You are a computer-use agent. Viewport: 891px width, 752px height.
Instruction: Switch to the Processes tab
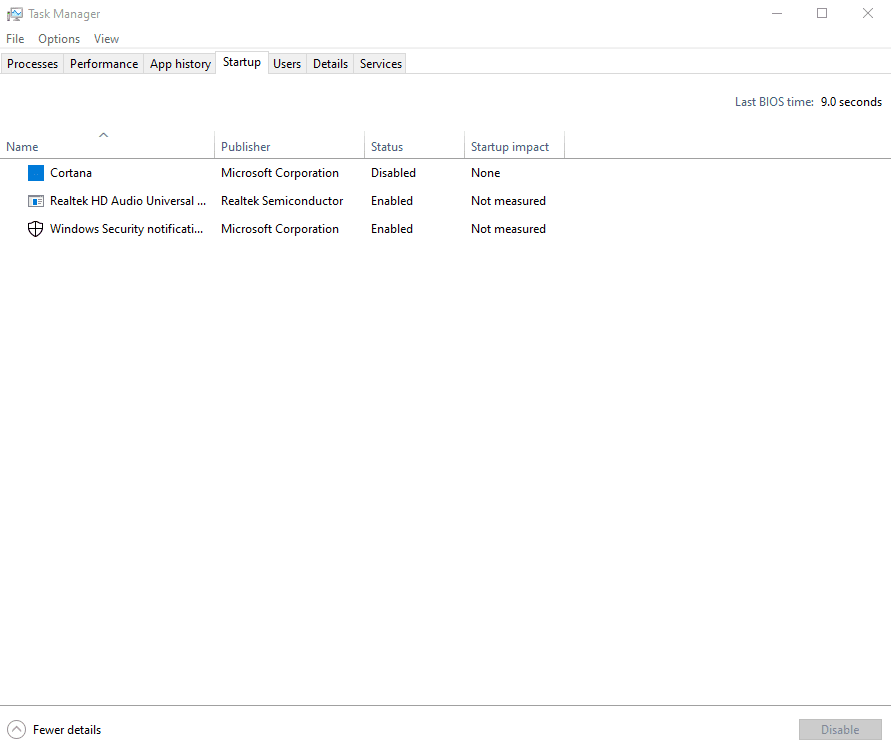(32, 64)
